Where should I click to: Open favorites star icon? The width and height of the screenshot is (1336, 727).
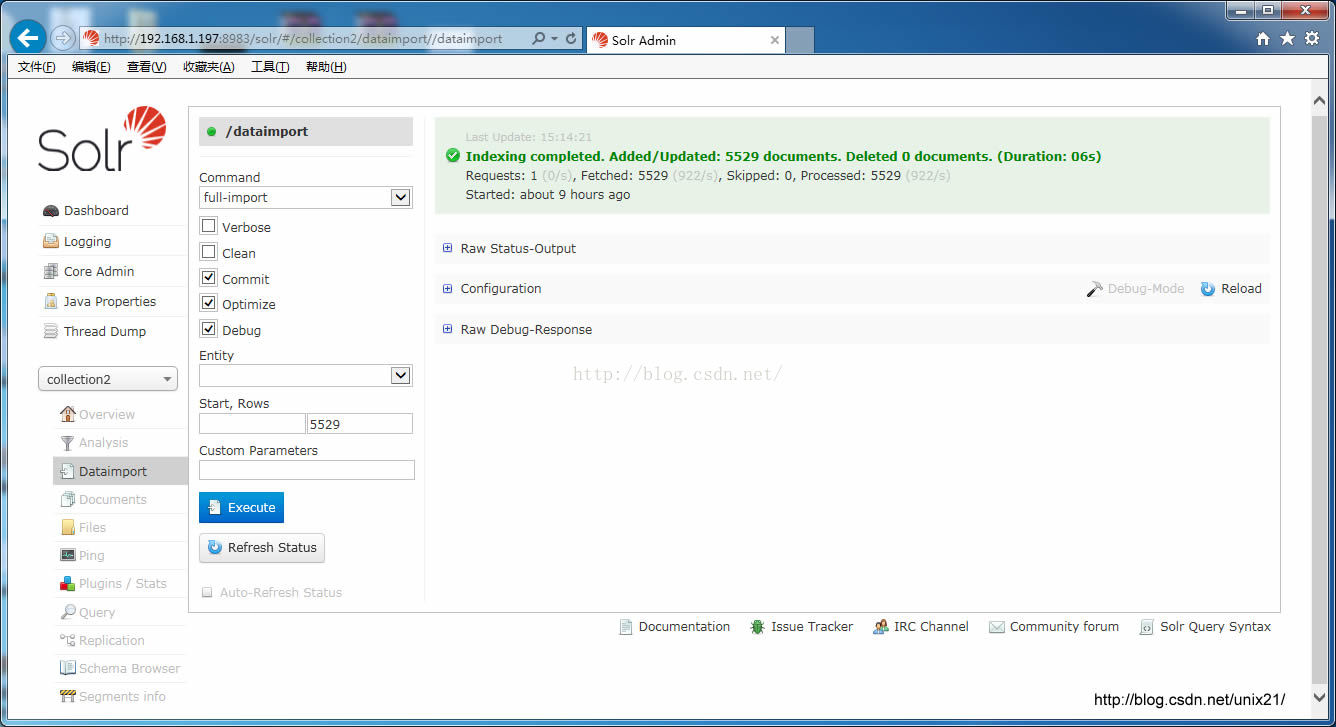[1287, 39]
